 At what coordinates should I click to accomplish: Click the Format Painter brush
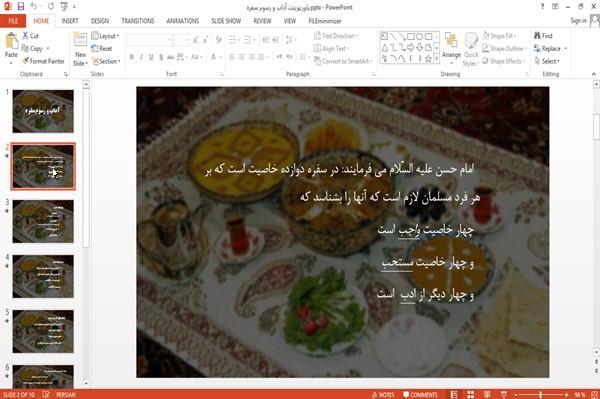pos(44,61)
